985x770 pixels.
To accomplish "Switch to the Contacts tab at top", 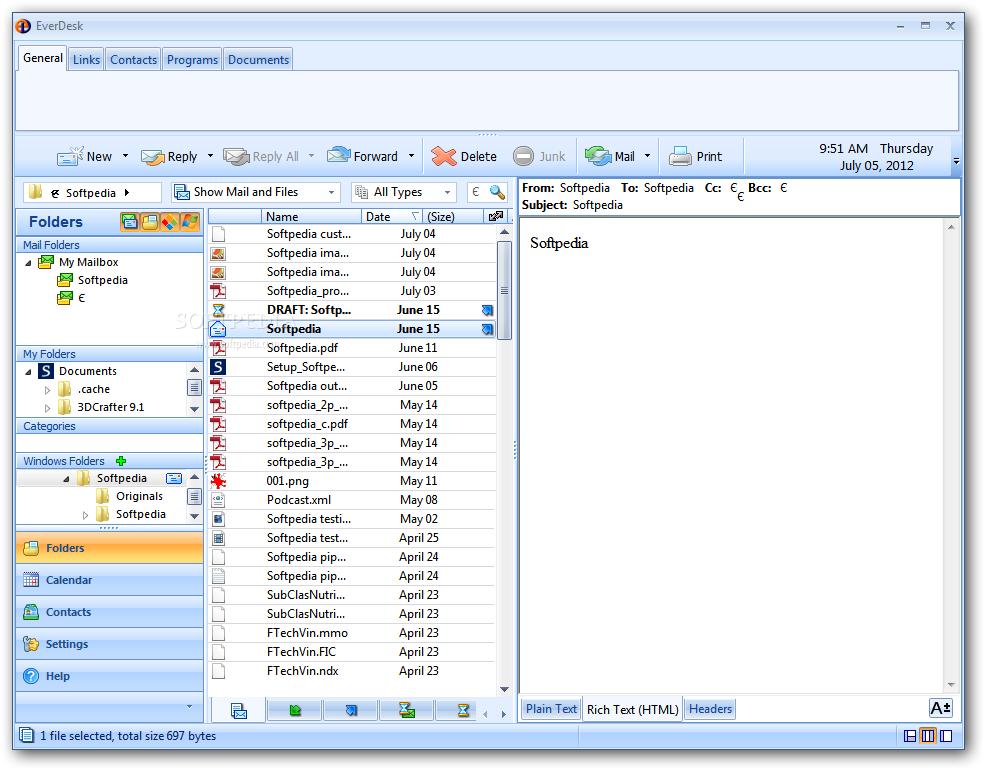I will (x=133, y=60).
